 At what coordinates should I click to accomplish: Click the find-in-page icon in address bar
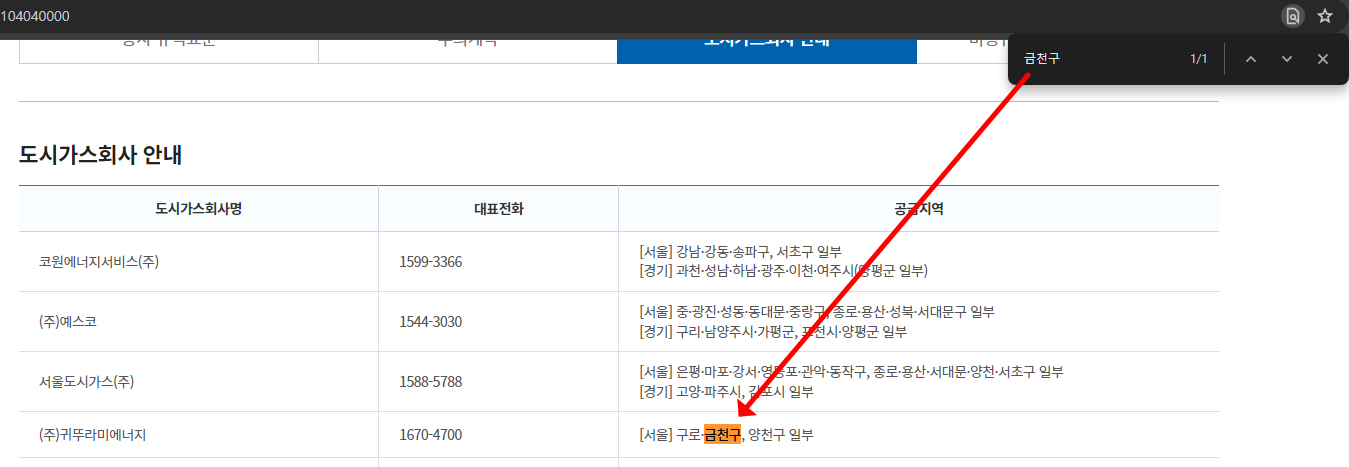click(1293, 16)
